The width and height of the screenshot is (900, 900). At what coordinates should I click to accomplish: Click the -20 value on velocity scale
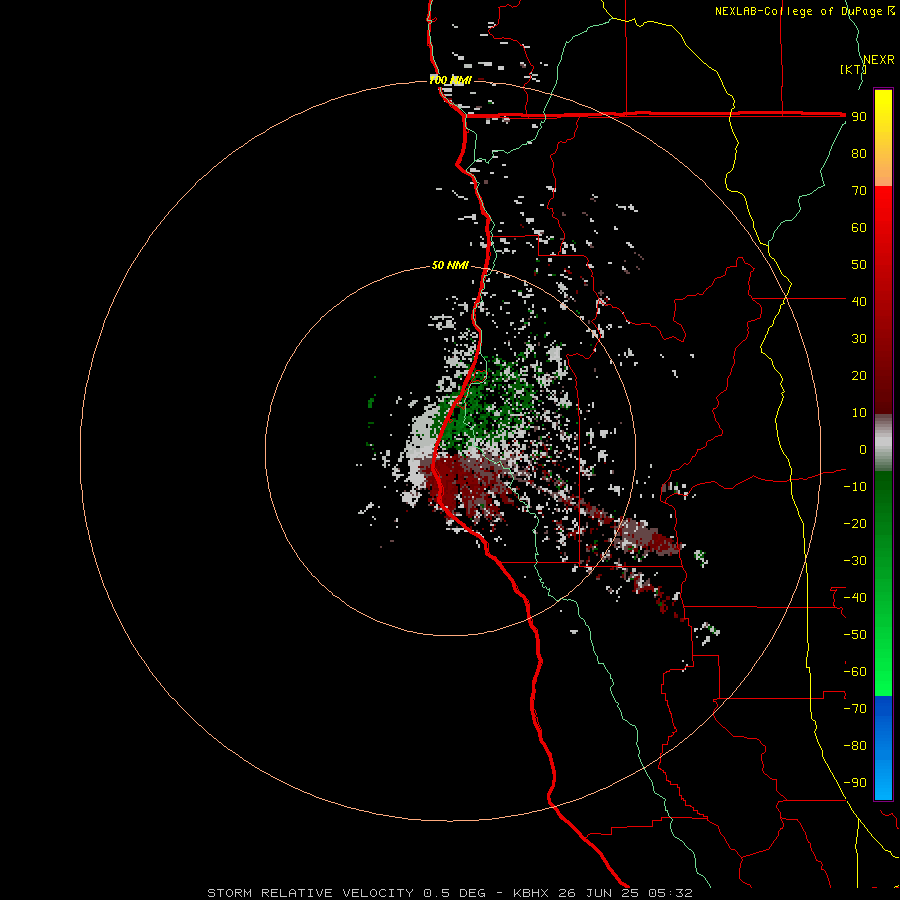pyautogui.click(x=855, y=523)
